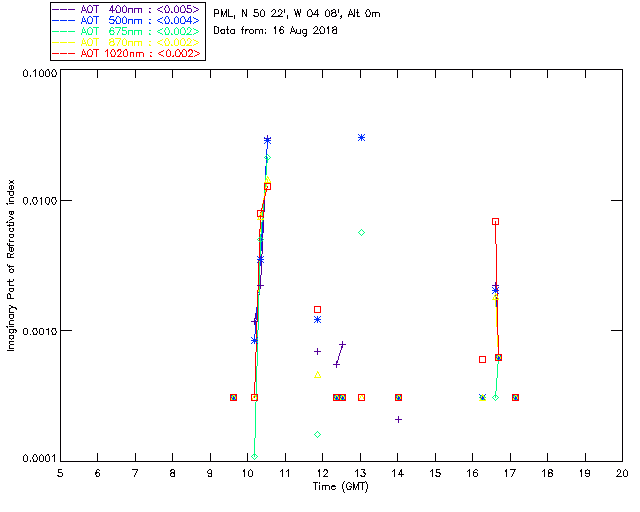This screenshot has height=512, width=640.
Task: Click the x-axis tick label 12
Action: [322, 473]
